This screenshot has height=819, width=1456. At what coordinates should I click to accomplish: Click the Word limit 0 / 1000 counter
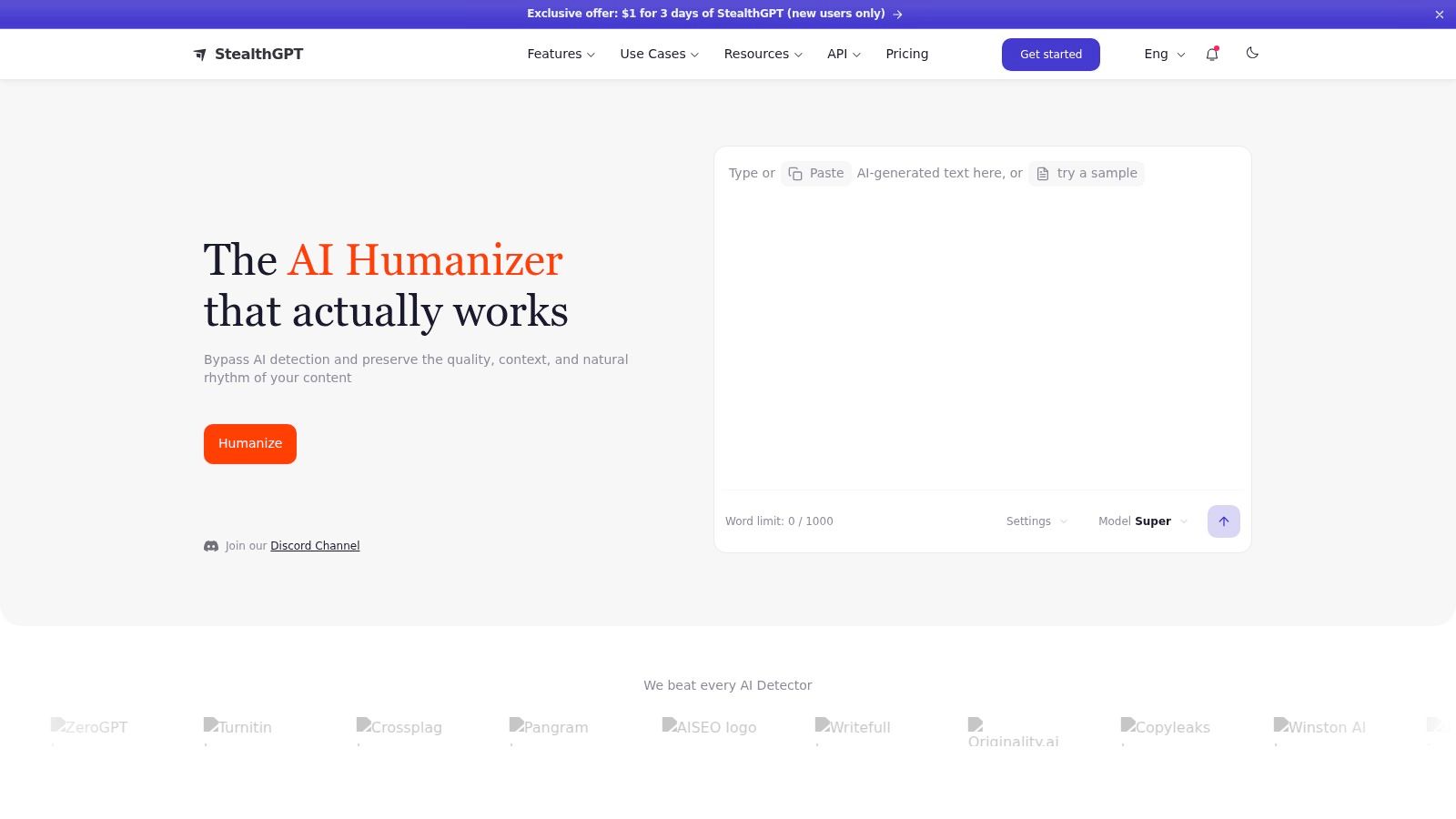tap(779, 521)
